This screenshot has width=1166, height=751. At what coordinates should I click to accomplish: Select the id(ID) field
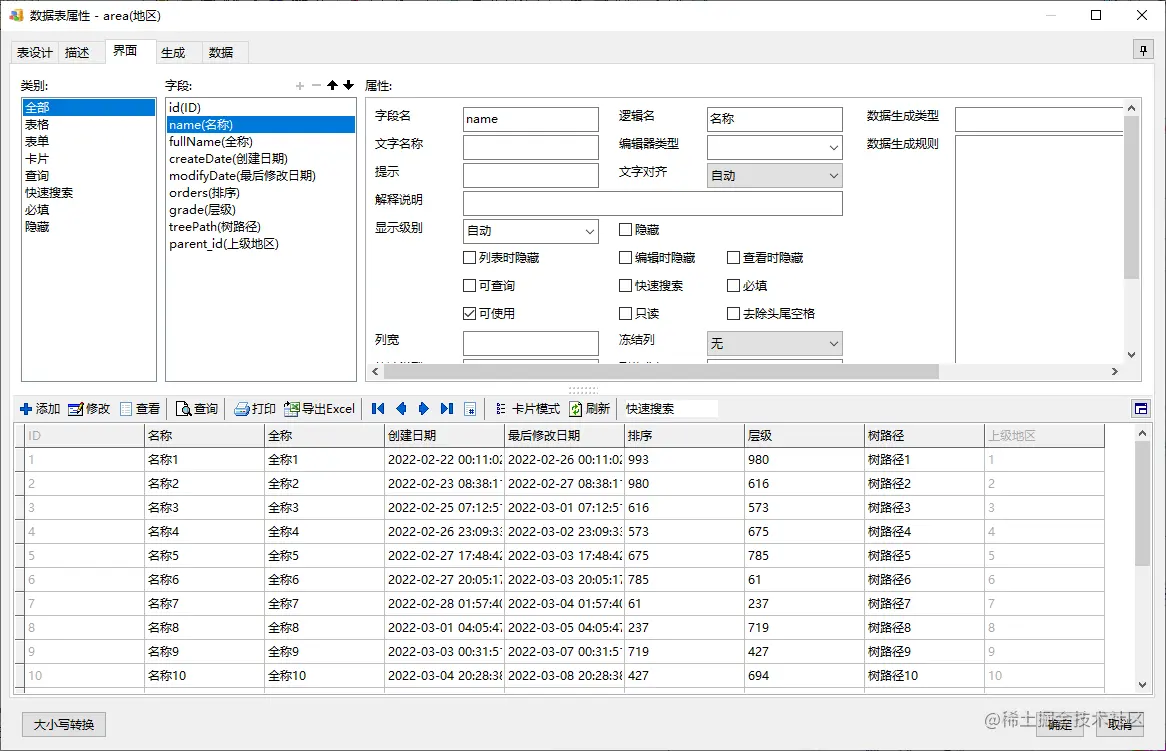pyautogui.click(x=260, y=107)
